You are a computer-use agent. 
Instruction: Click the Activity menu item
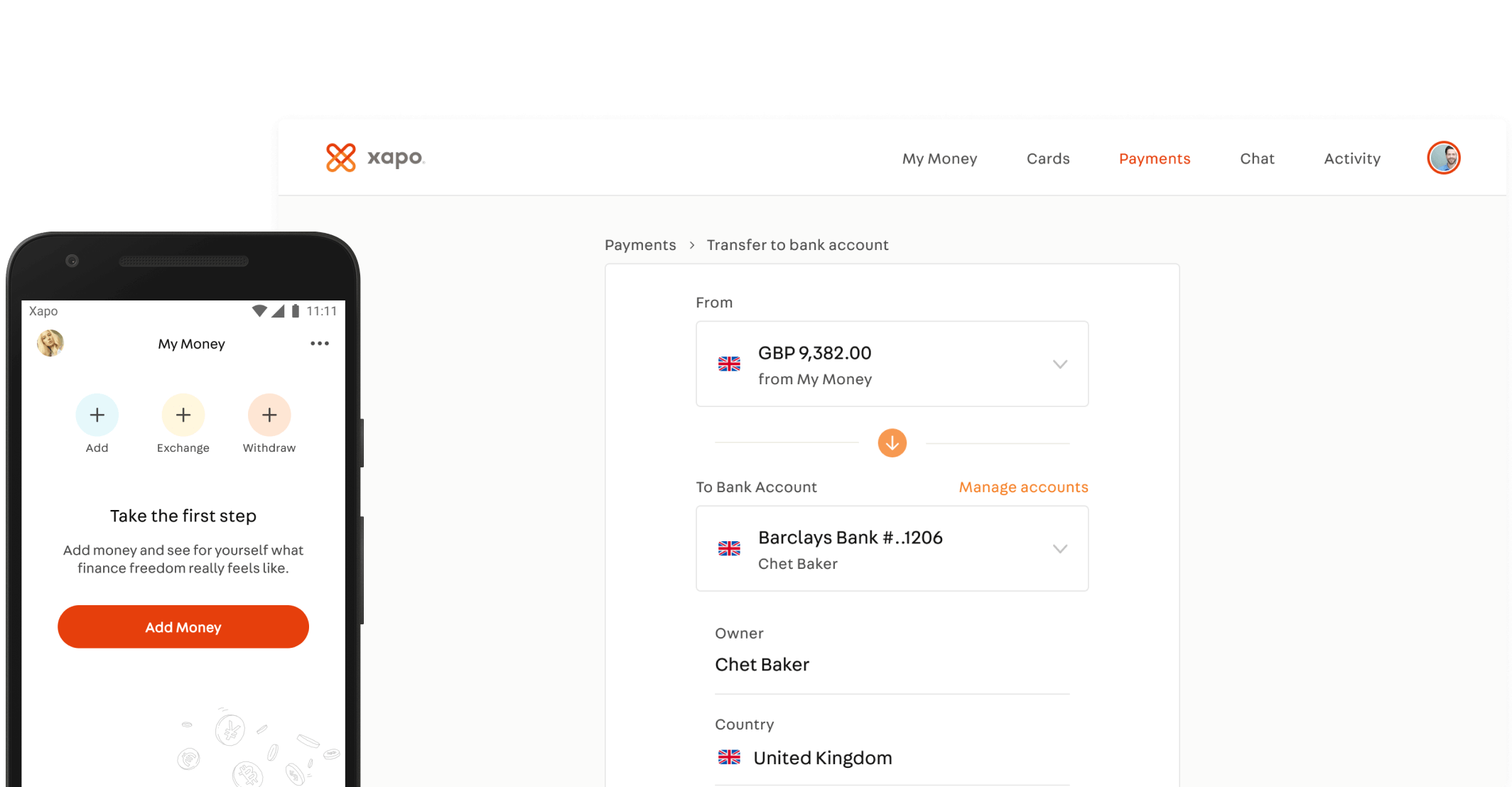[x=1352, y=157]
